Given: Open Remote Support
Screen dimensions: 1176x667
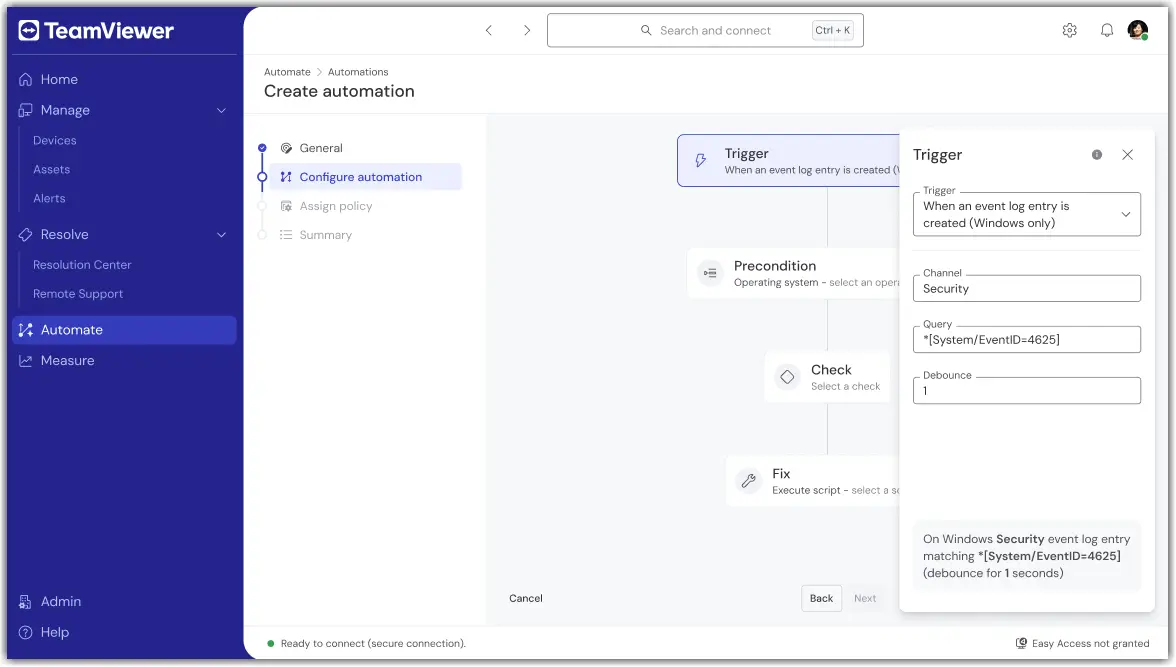Looking at the screenshot, I should [77, 294].
